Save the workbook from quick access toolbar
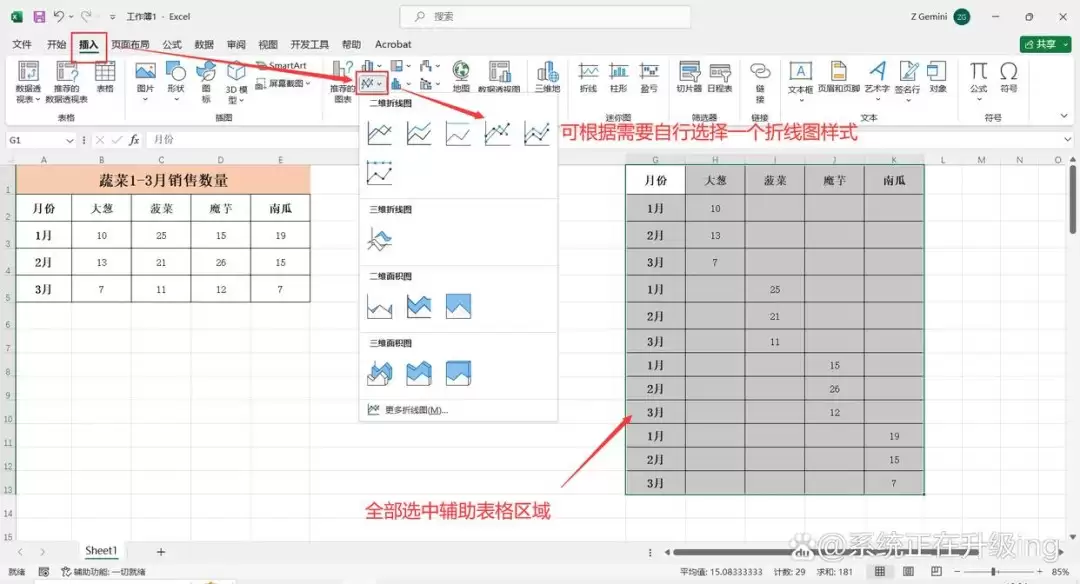This screenshot has height=584, width=1080. tap(39, 17)
